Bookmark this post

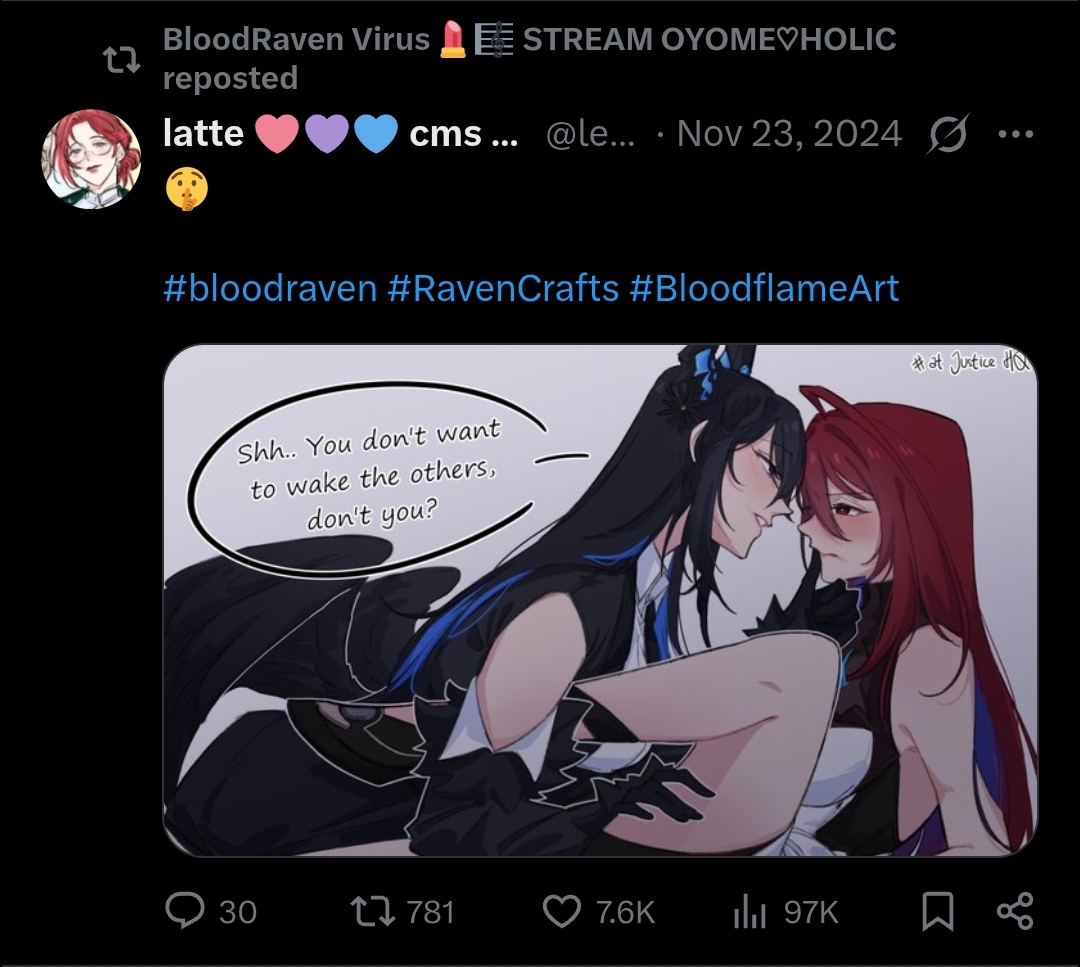[938, 911]
